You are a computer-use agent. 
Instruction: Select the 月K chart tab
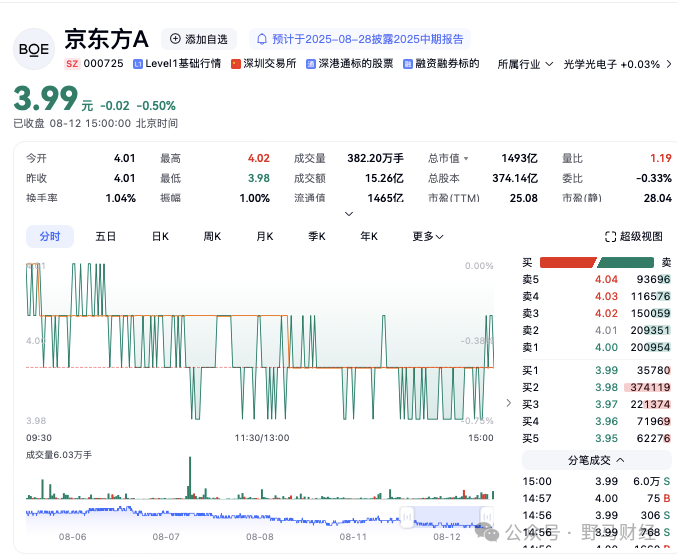pos(265,237)
